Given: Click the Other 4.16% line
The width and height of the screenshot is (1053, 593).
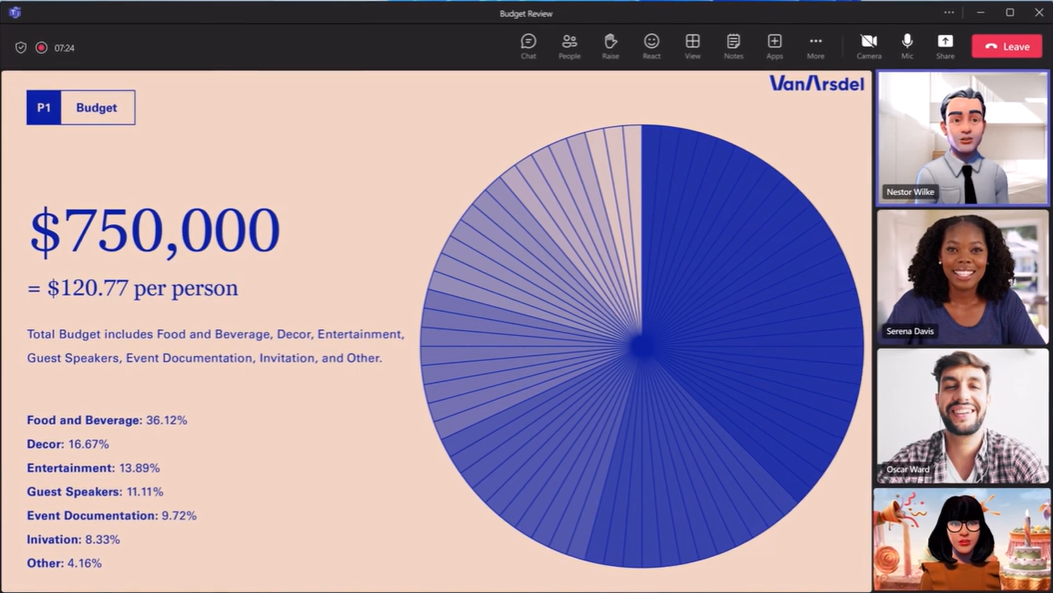Looking at the screenshot, I should coord(64,563).
